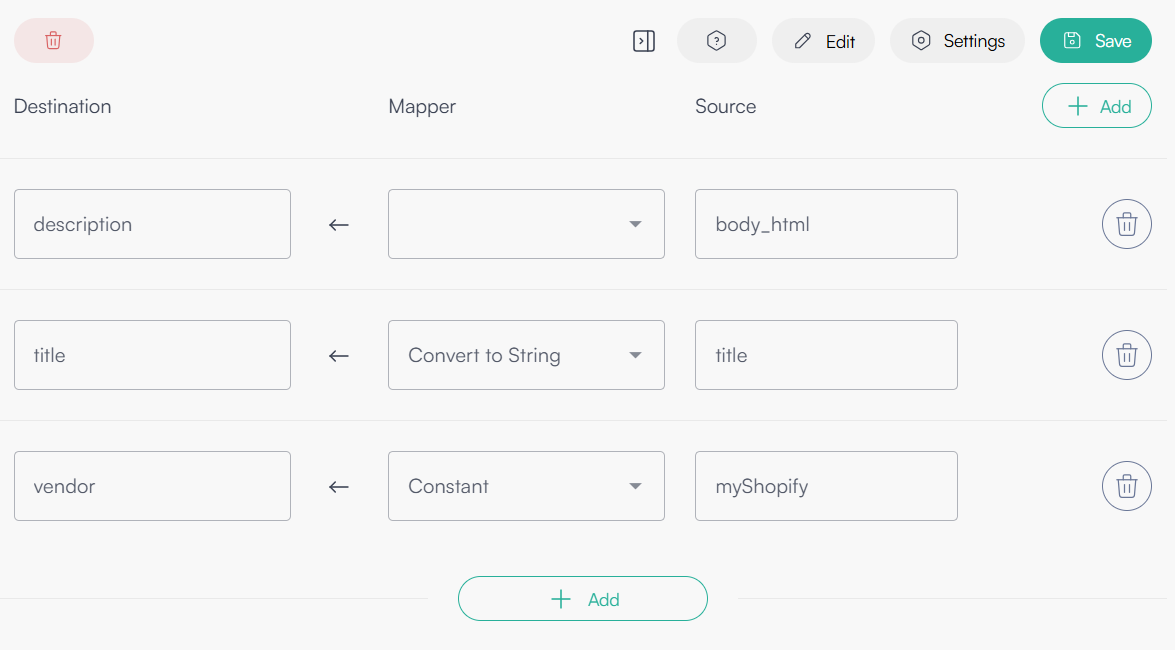Viewport: 1175px width, 650px height.
Task: Open the Constant mapper dropdown
Action: click(x=526, y=486)
